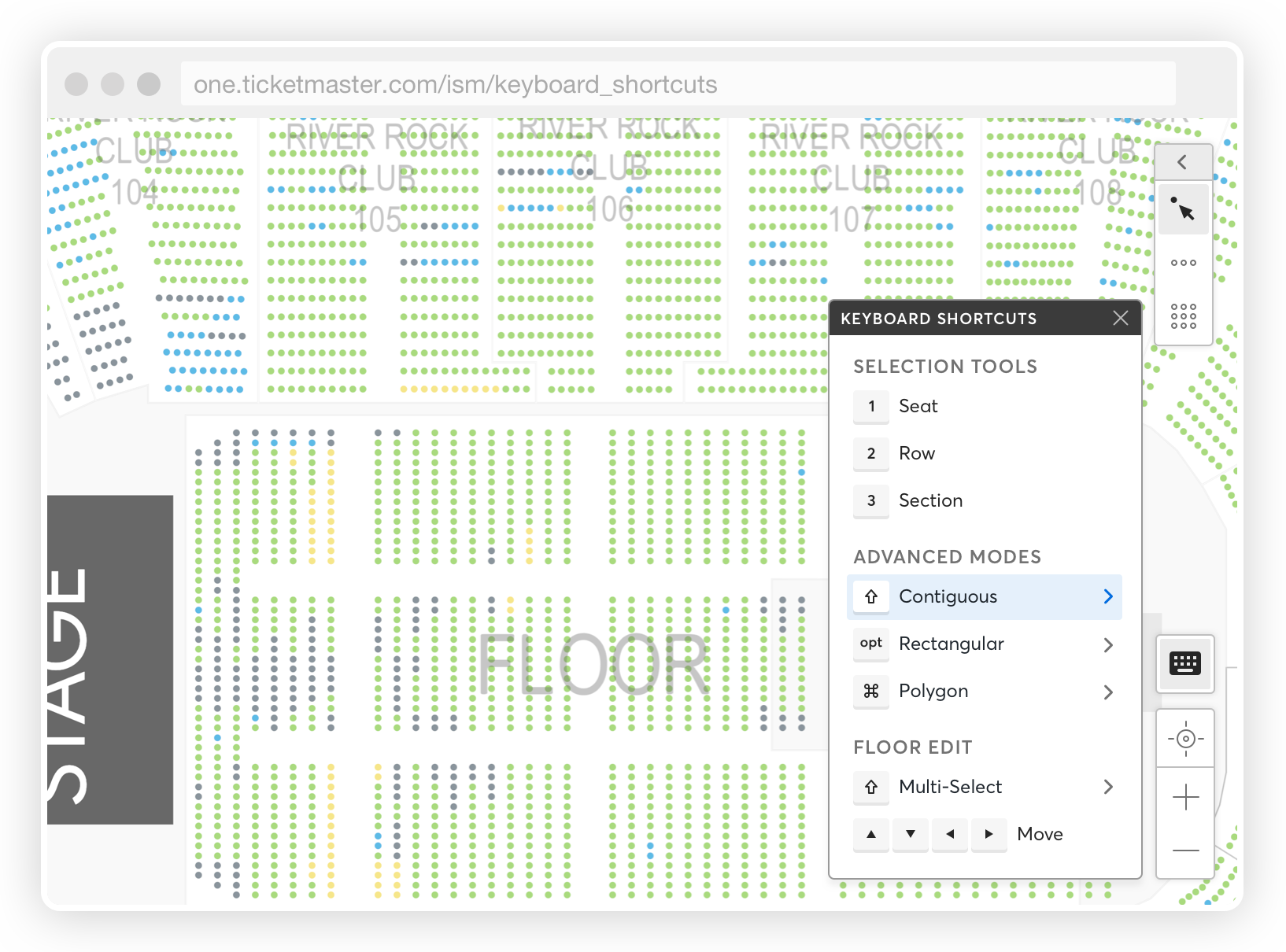Click the ADVANCED MODES heading
Screen dimensions: 1286x952
point(947,557)
